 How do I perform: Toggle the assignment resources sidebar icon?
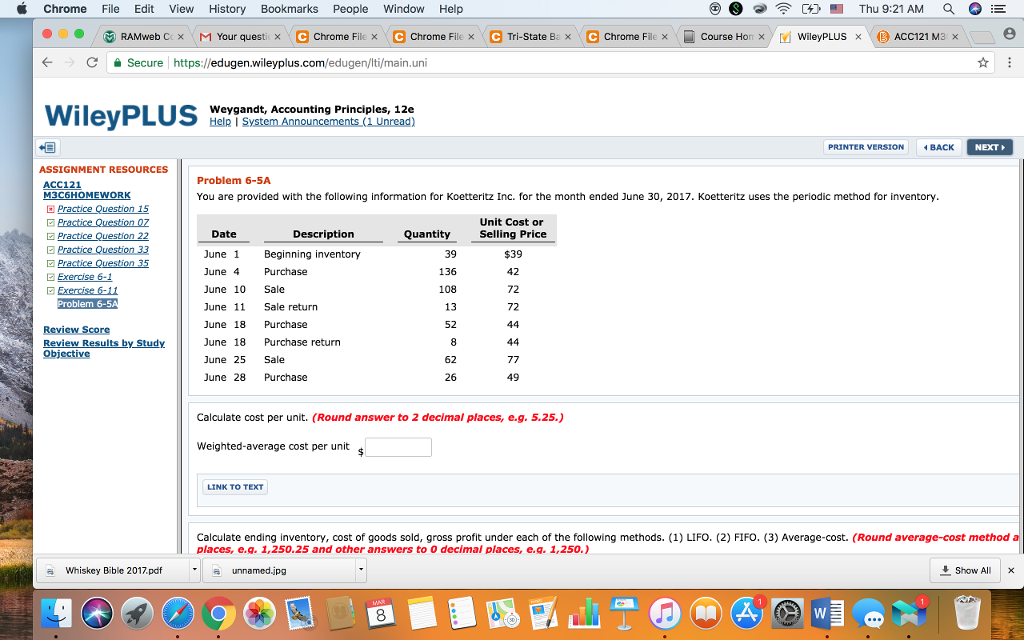click(48, 148)
